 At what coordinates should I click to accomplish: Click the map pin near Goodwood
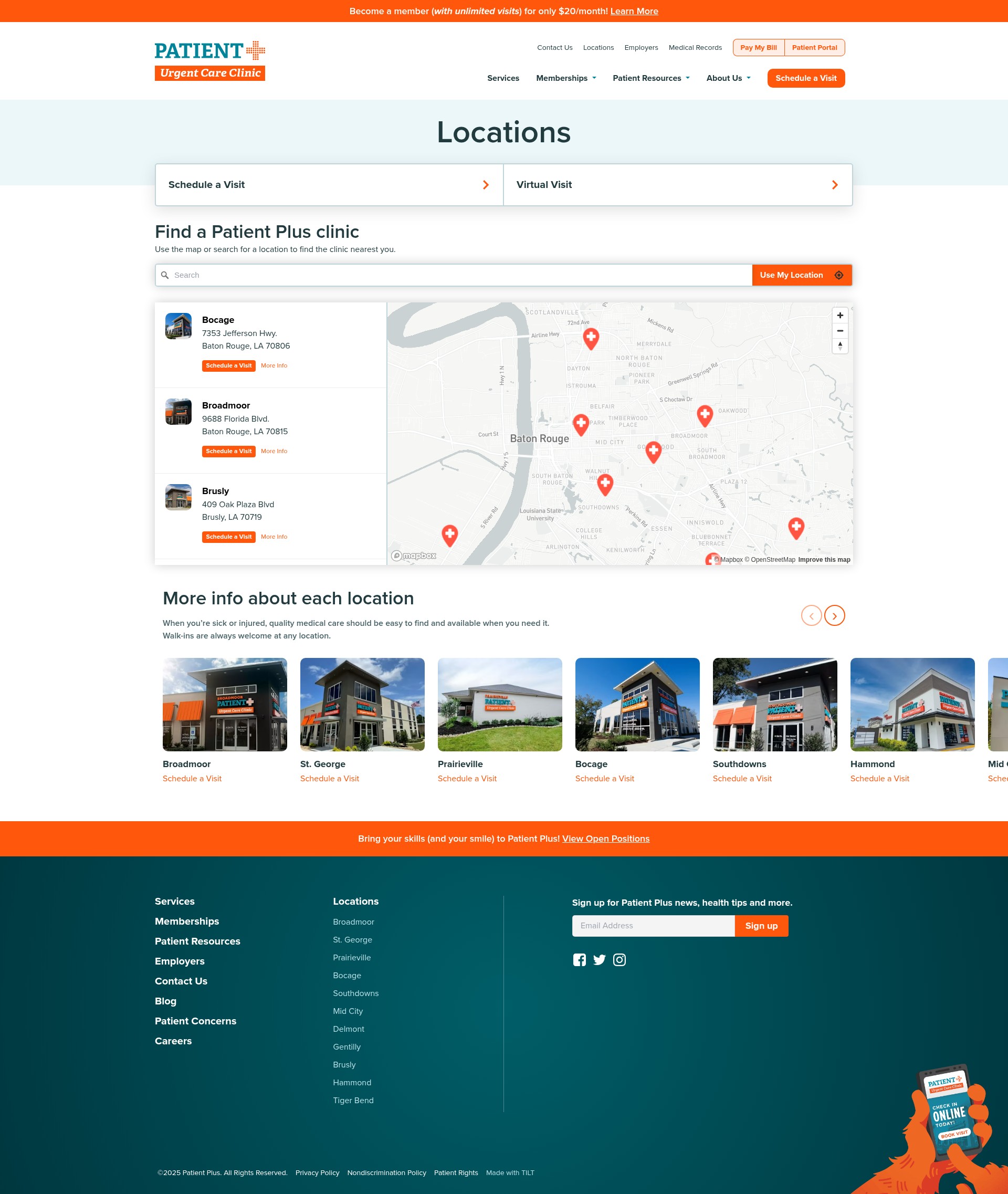pyautogui.click(x=653, y=452)
